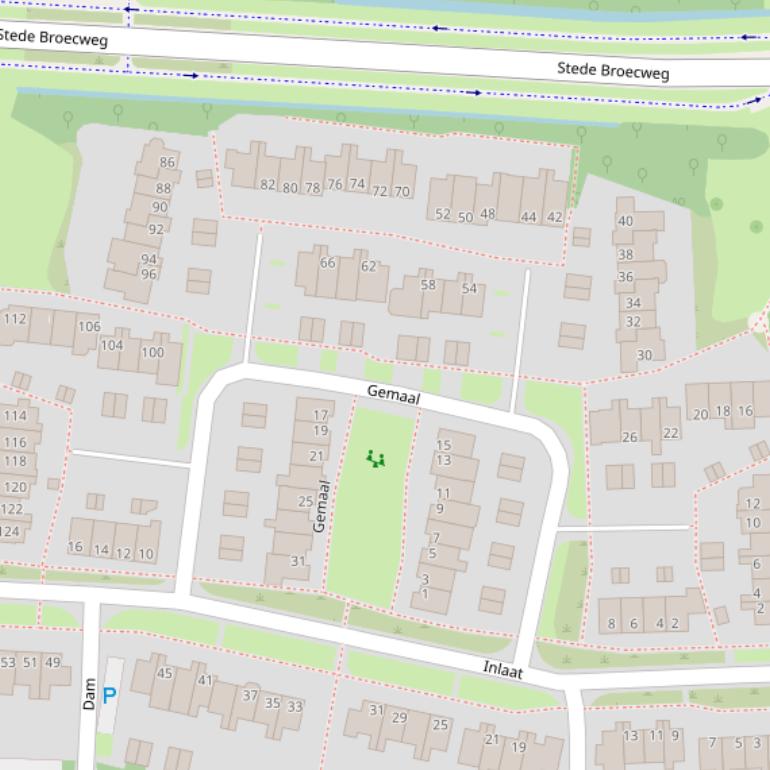
Task: Click the blue parking P icon
Action: [110, 696]
